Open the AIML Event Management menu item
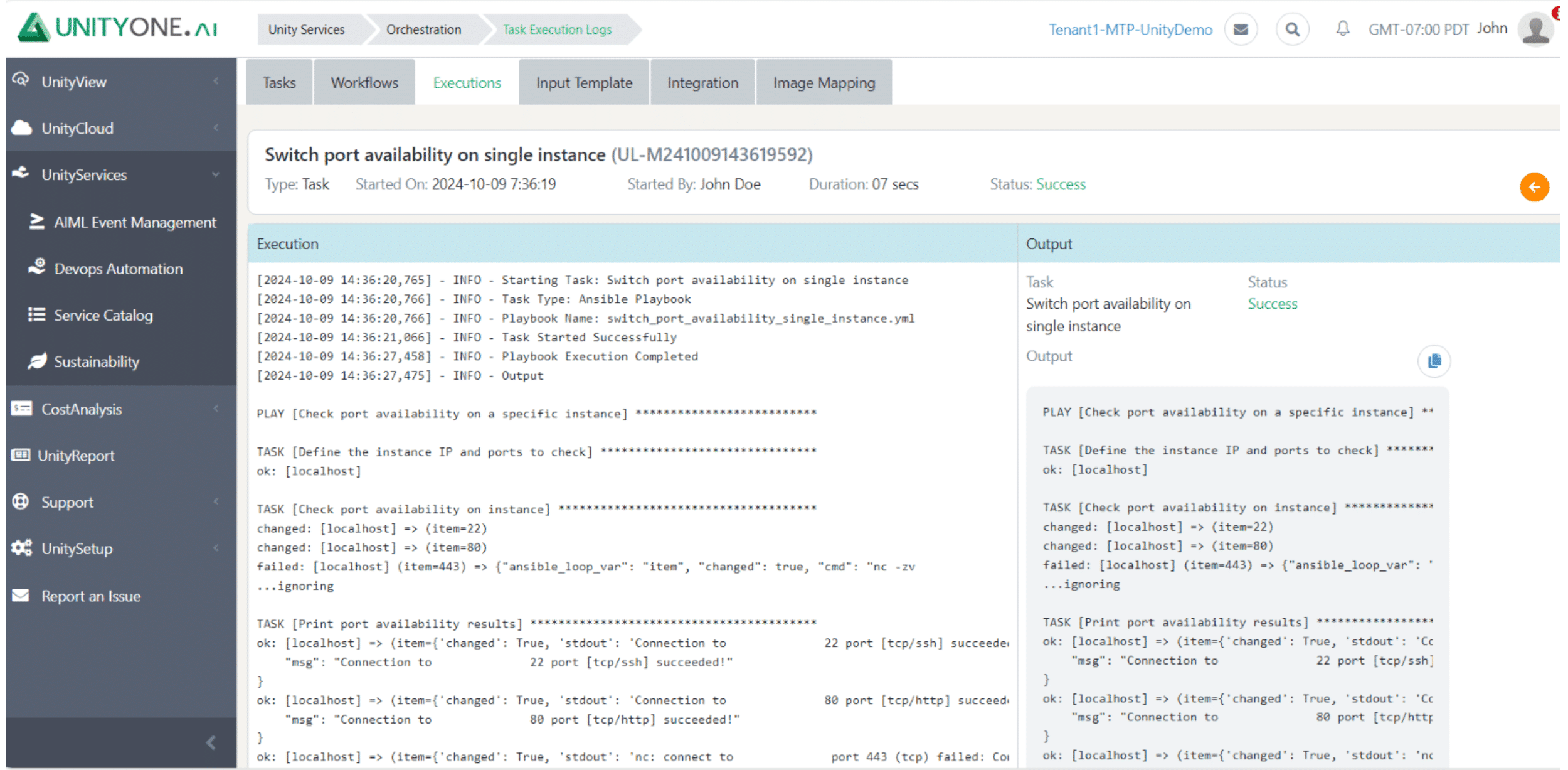1568x770 pixels. [x=135, y=222]
